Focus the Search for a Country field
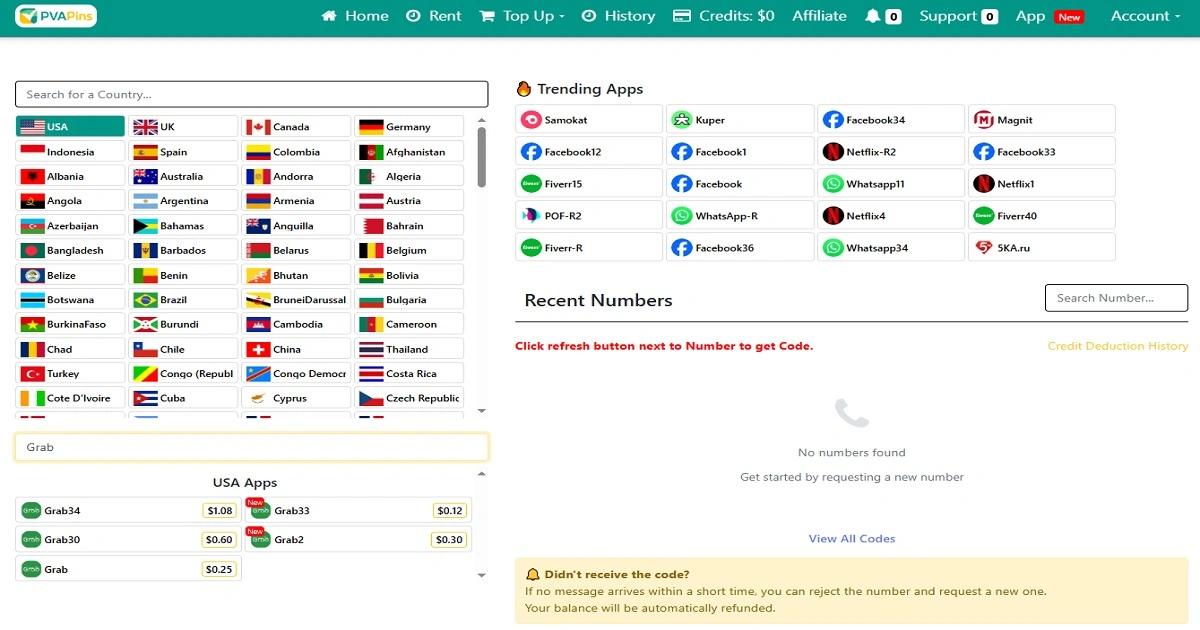Viewport: 1200px width, 630px height. coord(252,94)
